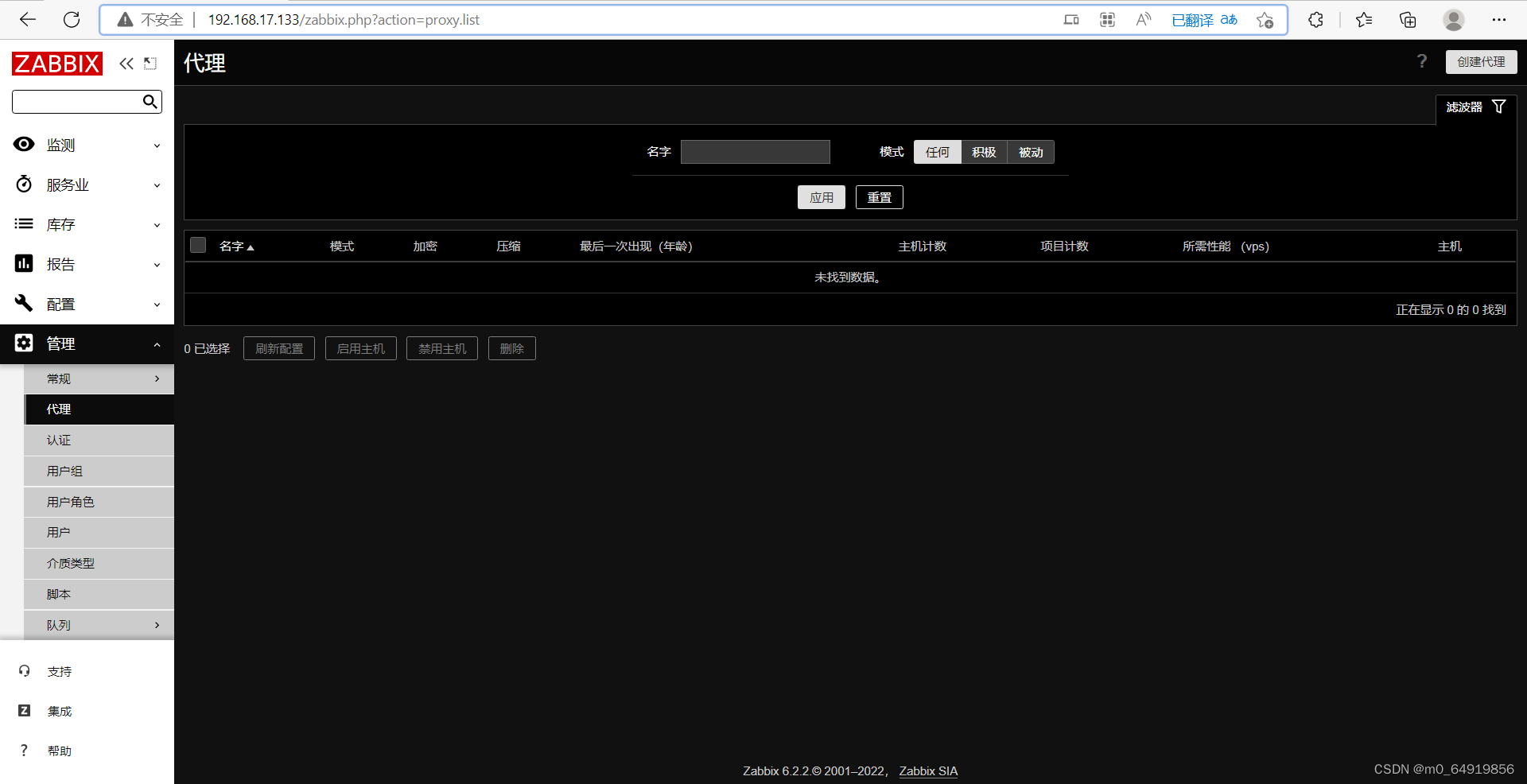Click the 集成 Z icon
This screenshot has height=784, width=1527.
(x=25, y=711)
